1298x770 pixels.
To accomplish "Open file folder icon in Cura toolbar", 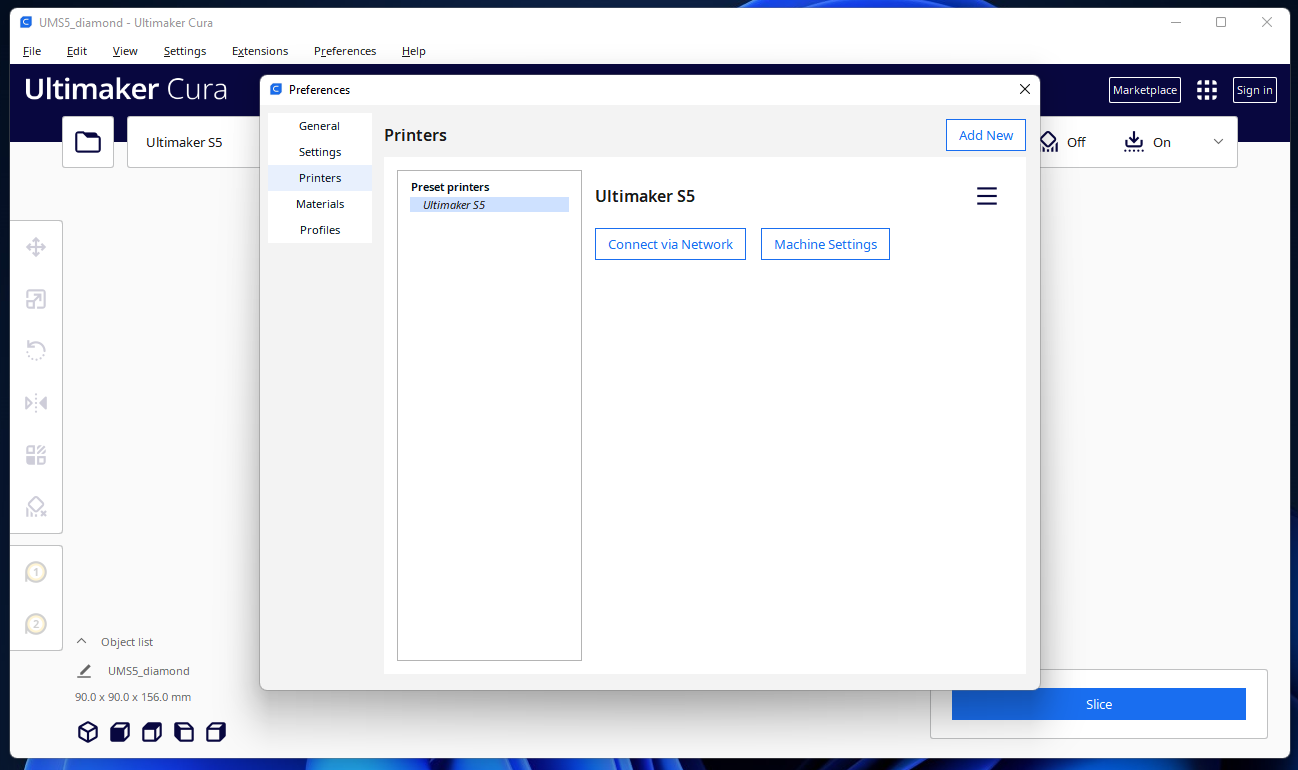I will 88,142.
